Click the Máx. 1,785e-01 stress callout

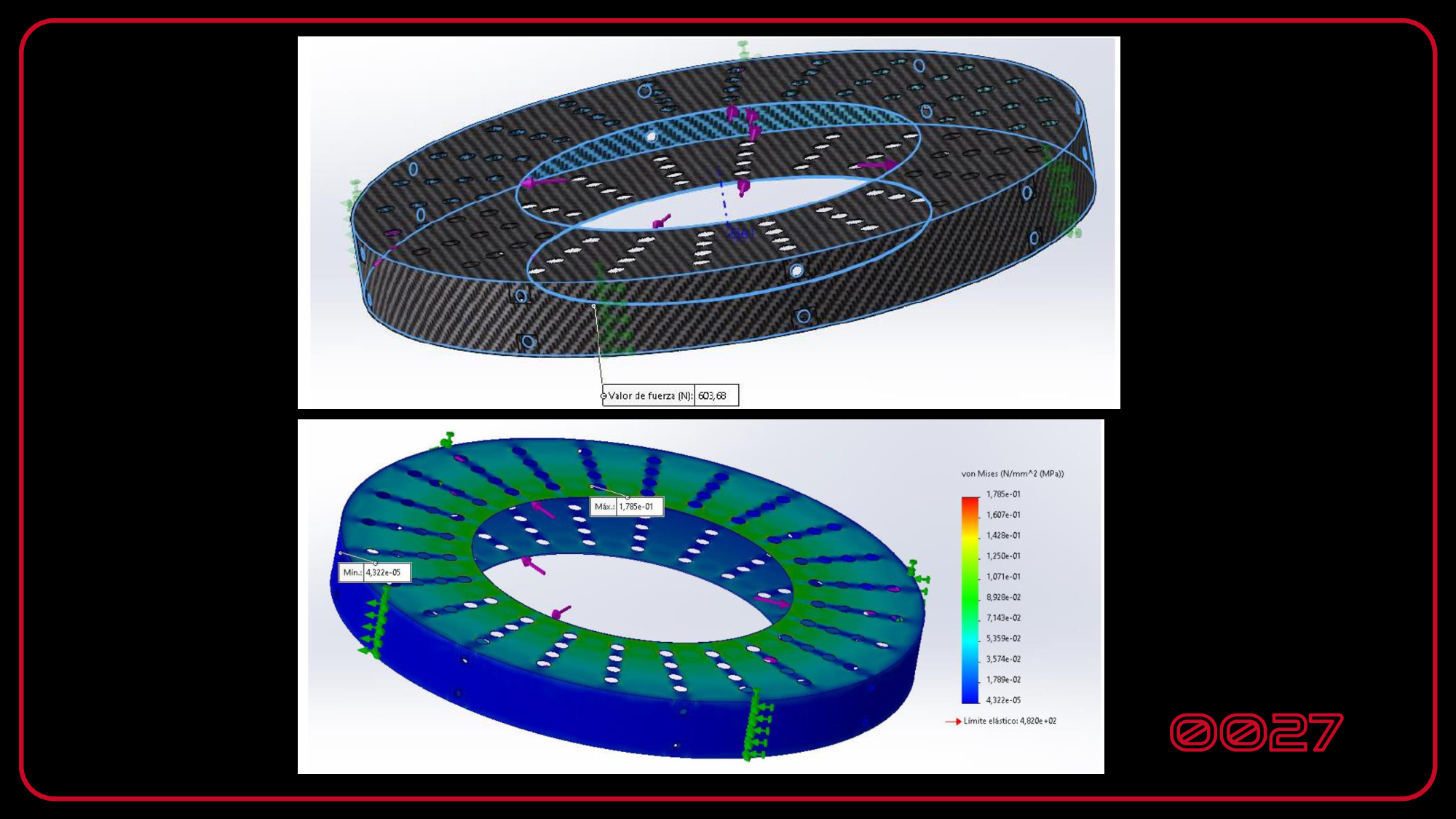pyautogui.click(x=627, y=507)
